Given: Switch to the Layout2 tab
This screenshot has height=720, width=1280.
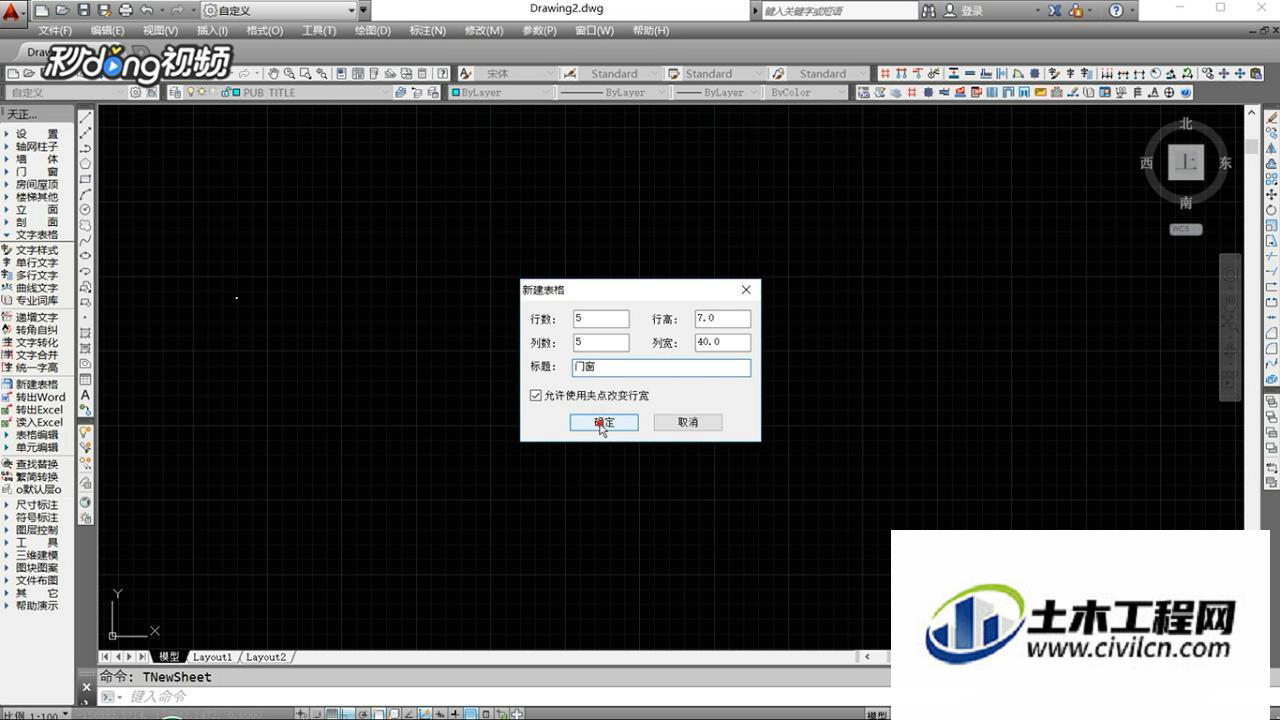Looking at the screenshot, I should [x=266, y=657].
